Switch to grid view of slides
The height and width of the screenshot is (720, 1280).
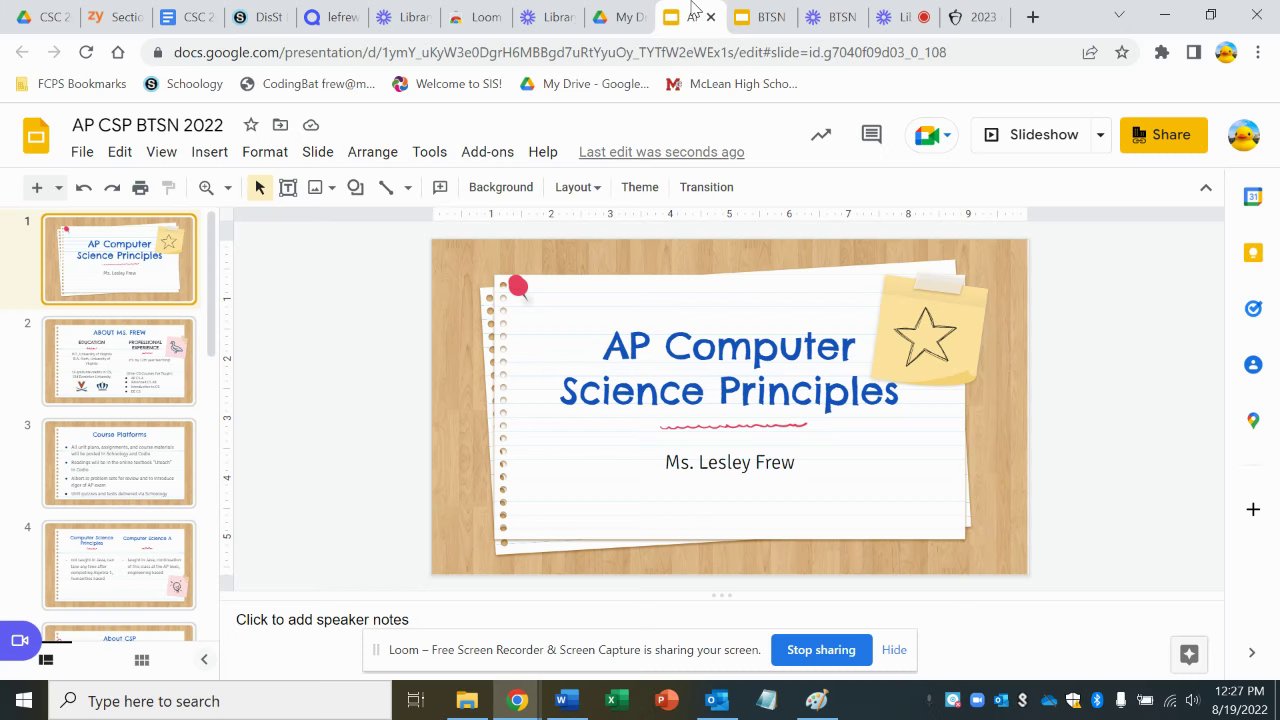(x=142, y=660)
